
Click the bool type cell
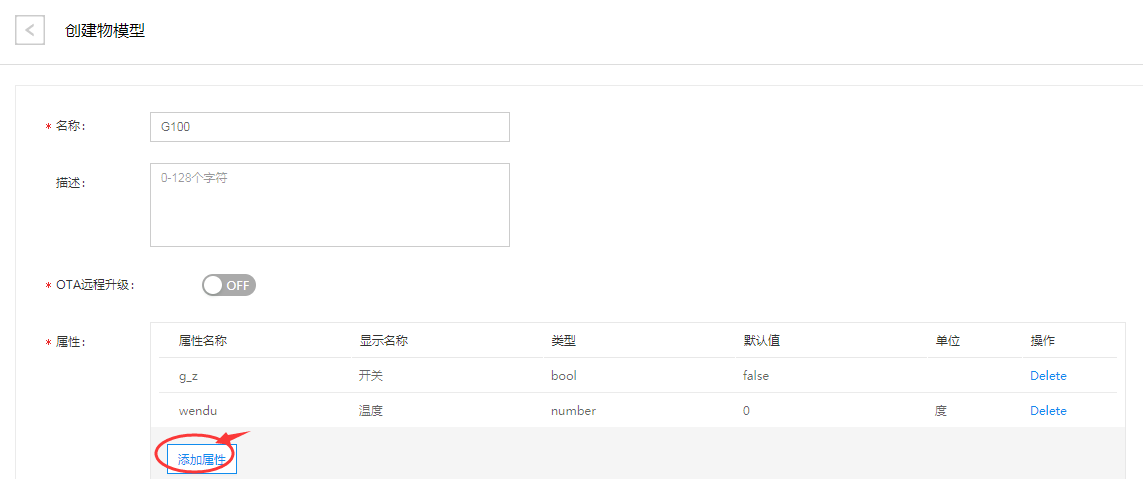[565, 376]
